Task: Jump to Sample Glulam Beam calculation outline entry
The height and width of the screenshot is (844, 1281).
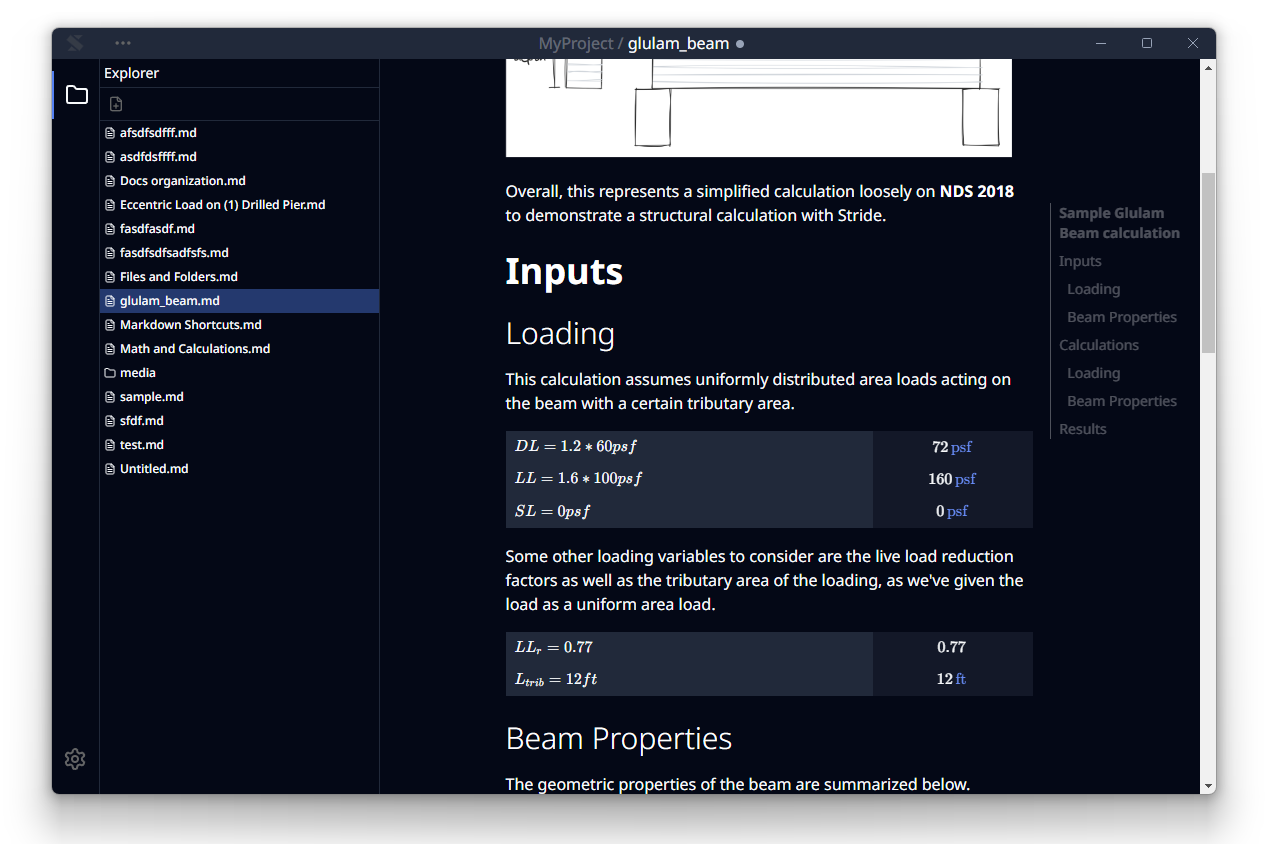Action: (1119, 223)
